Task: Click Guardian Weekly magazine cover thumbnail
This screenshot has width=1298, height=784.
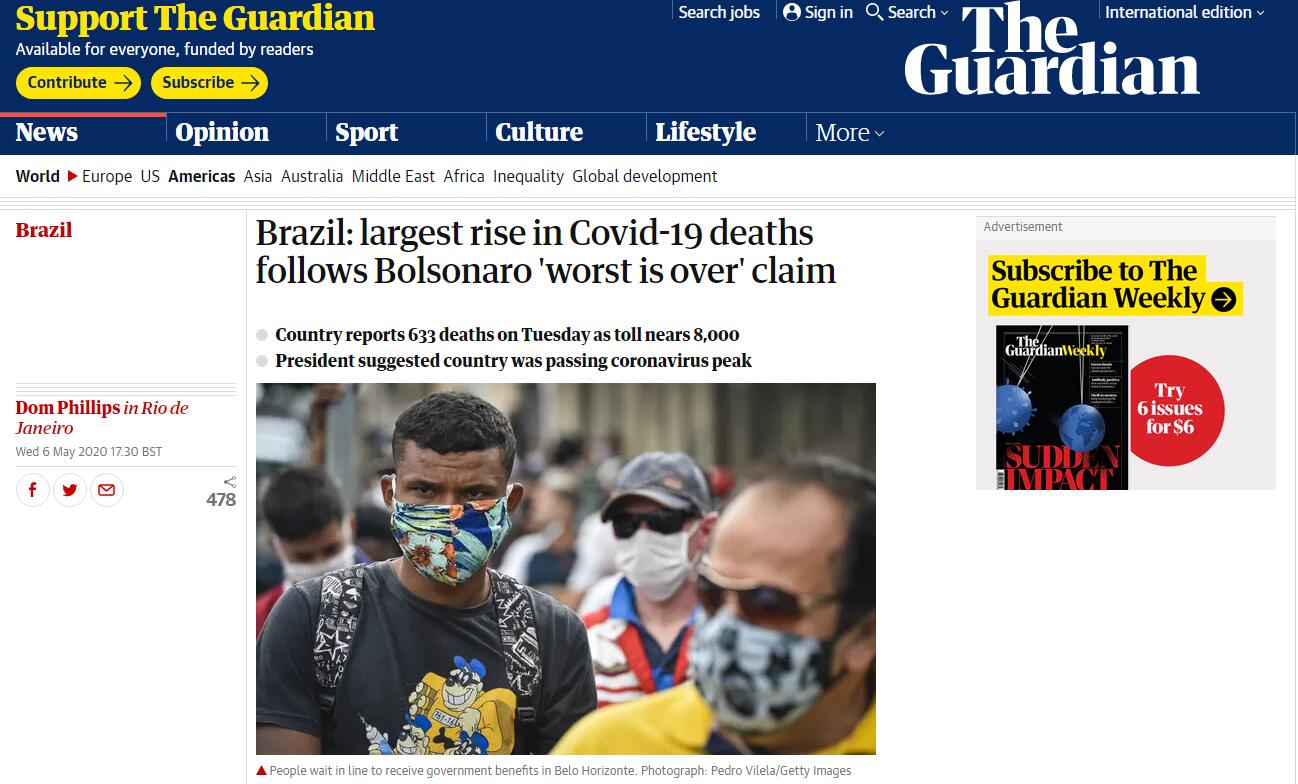Action: click(1062, 407)
